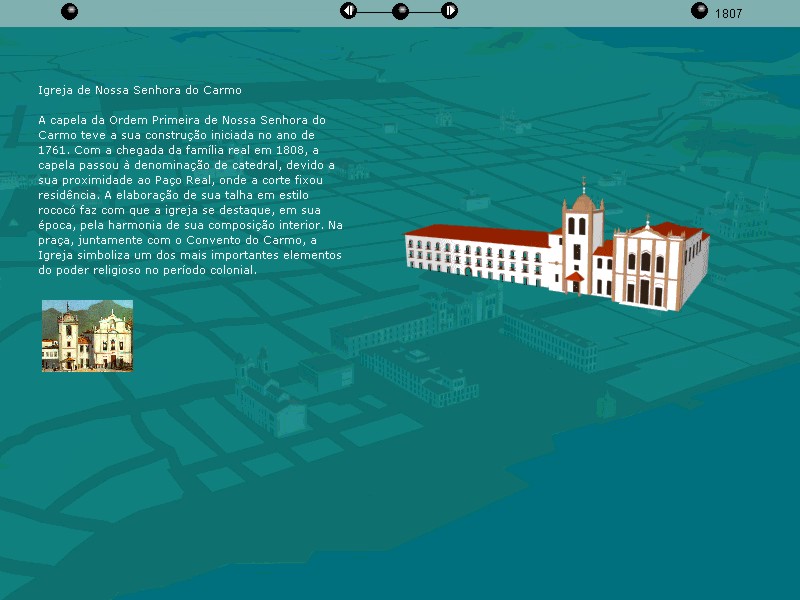Click the middle sphere on the navigation line
The width and height of the screenshot is (800, 600).
[x=401, y=11]
